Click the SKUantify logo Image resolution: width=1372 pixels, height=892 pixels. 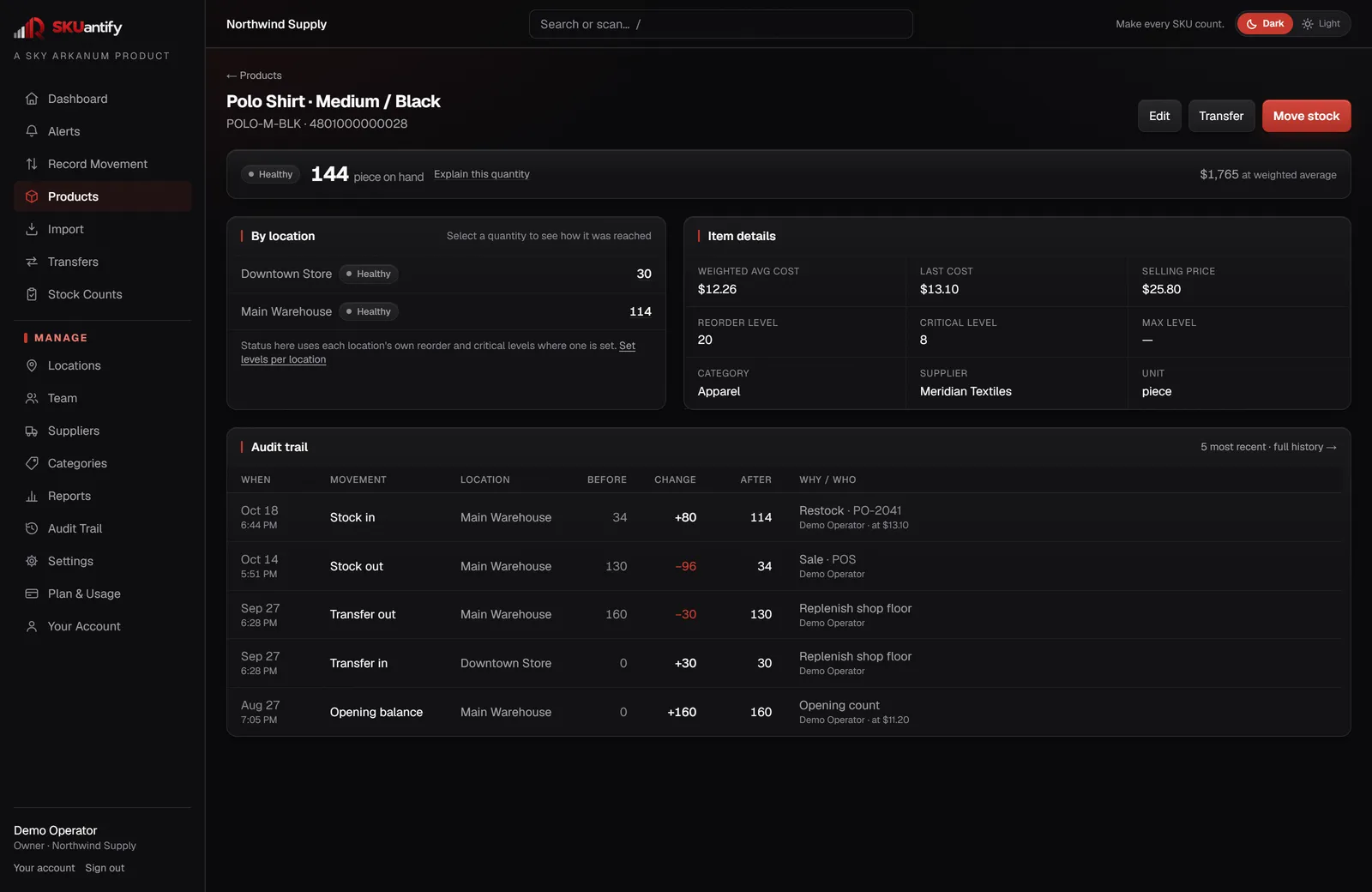(x=69, y=27)
